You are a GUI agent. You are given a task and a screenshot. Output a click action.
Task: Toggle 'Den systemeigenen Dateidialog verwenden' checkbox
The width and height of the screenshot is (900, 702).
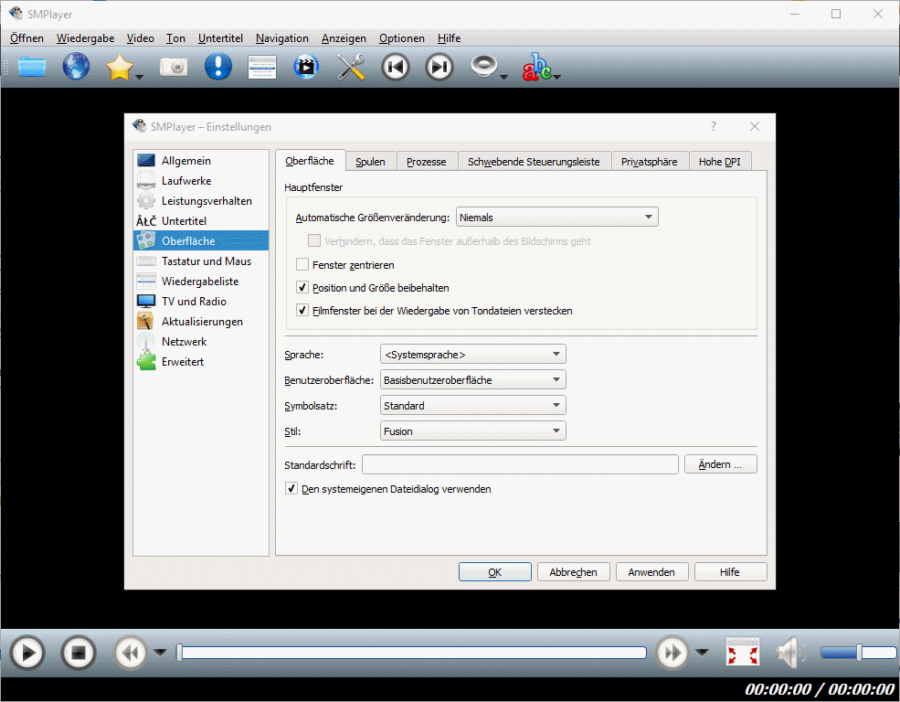point(292,489)
